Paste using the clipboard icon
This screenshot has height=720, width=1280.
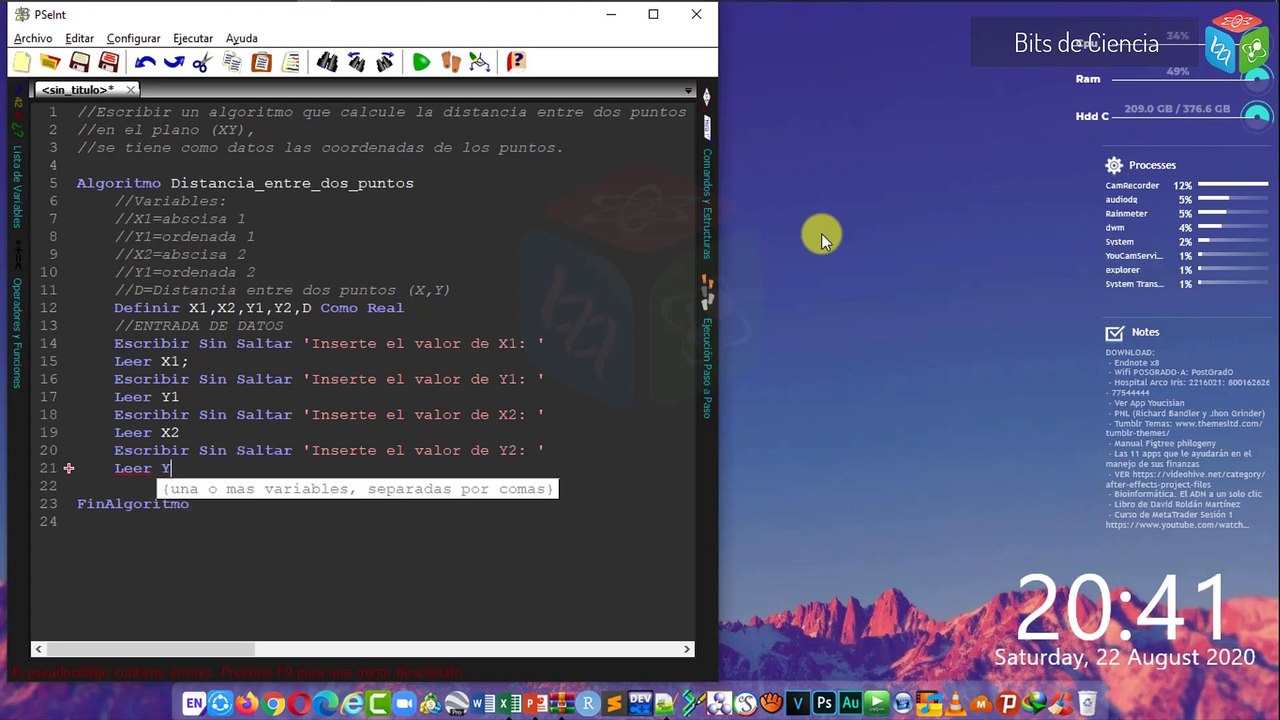tap(261, 63)
